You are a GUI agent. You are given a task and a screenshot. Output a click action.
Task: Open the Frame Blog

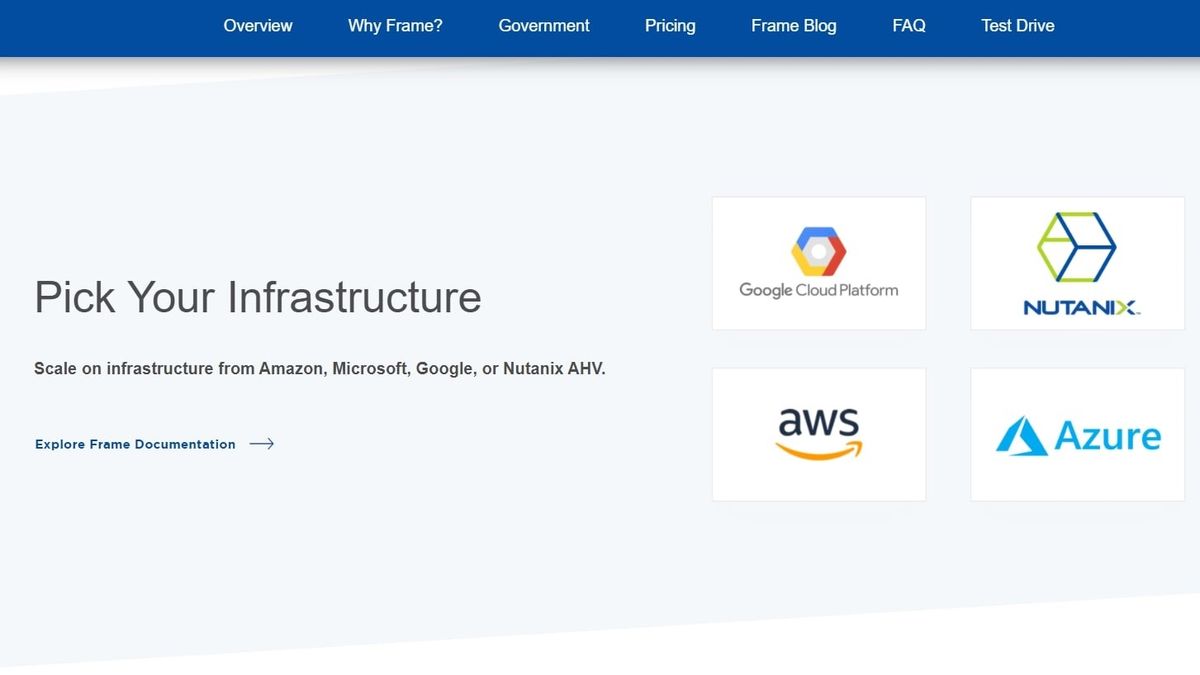[x=793, y=26]
